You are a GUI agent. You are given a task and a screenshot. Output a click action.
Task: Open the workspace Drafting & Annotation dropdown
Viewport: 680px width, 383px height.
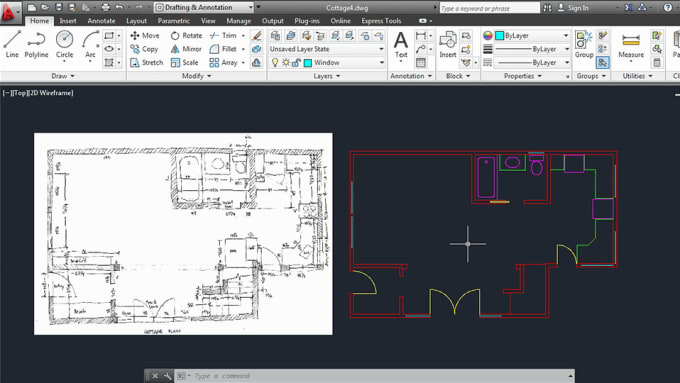204,7
